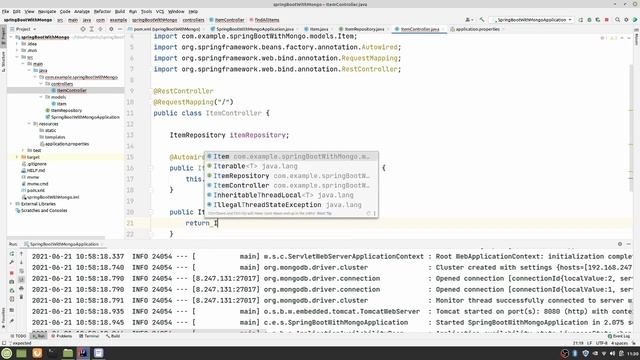Open Terminal tool window tab

pyautogui.click(x=89, y=336)
